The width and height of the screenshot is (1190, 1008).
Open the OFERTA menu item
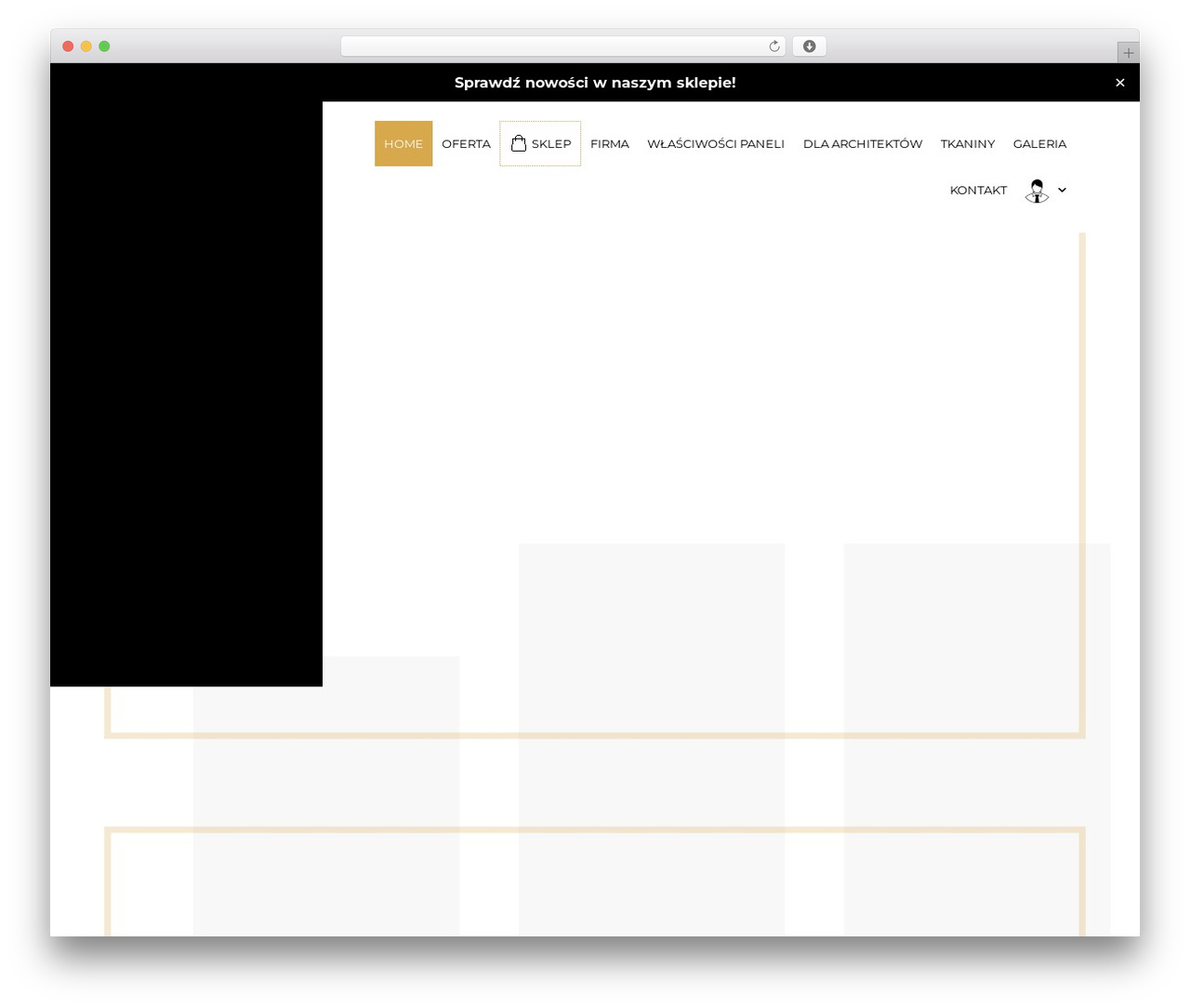coord(466,143)
